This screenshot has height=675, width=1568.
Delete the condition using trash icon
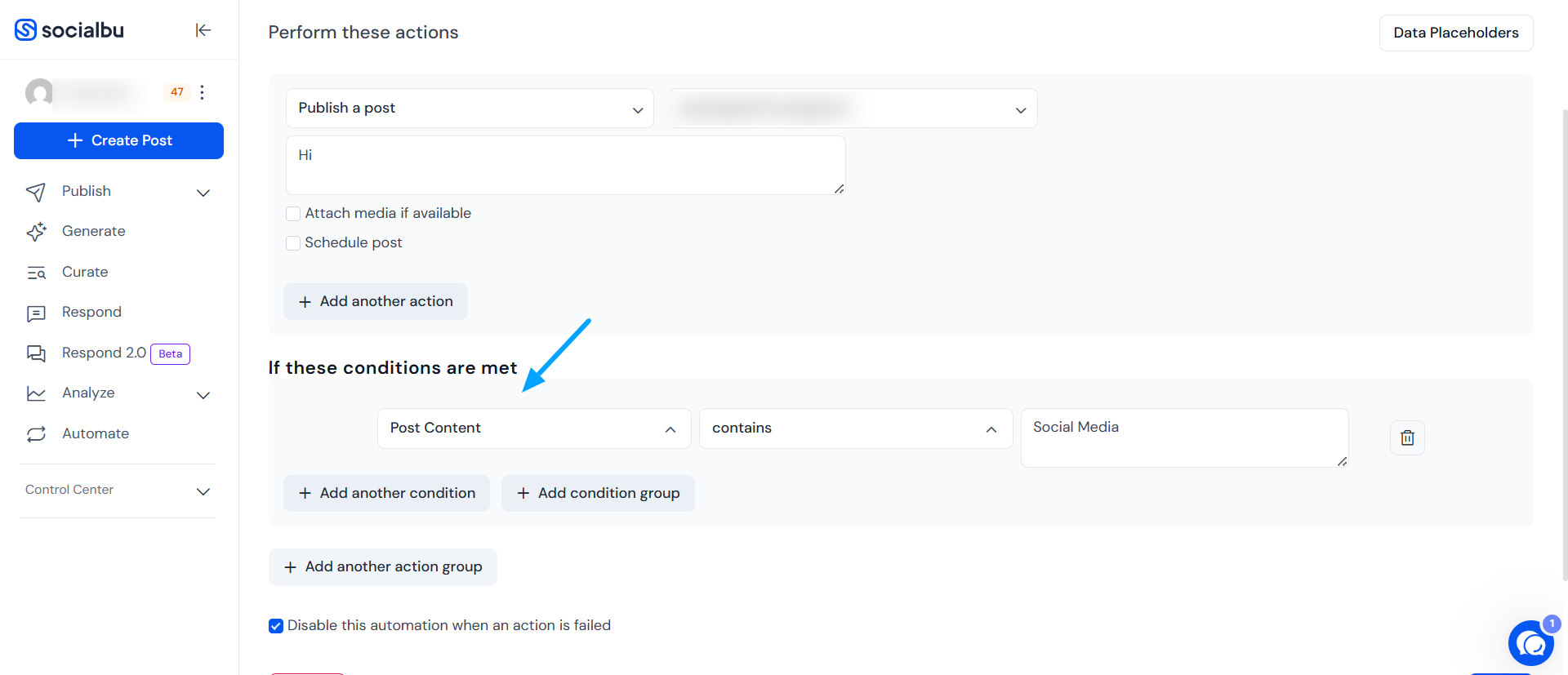[1407, 438]
